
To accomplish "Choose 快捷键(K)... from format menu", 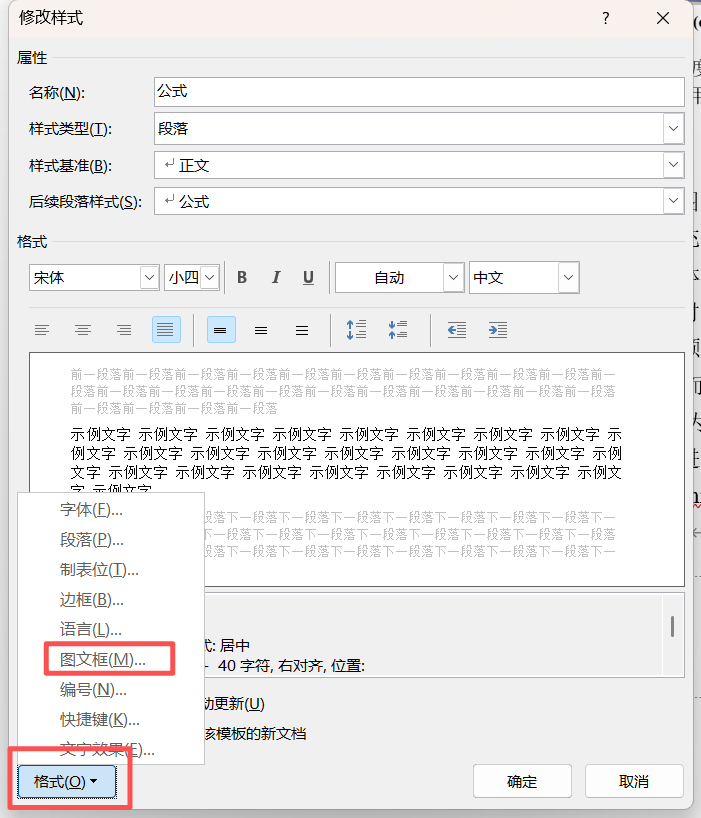I will (x=111, y=720).
